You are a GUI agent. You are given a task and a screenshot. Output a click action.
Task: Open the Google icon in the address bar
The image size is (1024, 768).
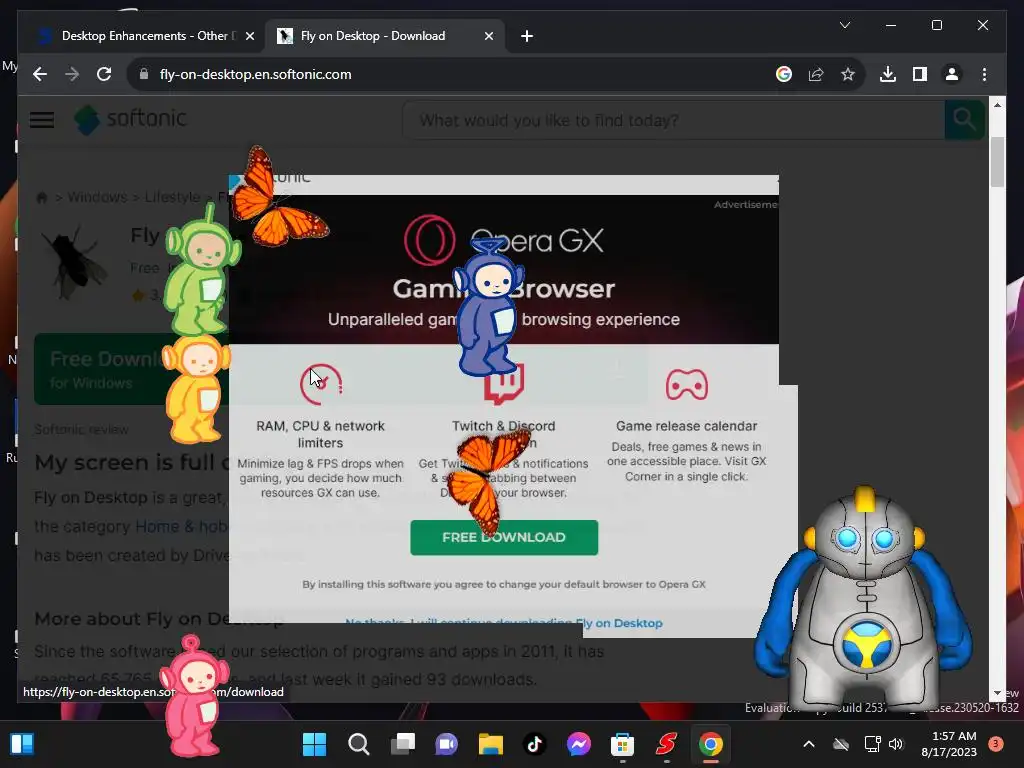(784, 74)
